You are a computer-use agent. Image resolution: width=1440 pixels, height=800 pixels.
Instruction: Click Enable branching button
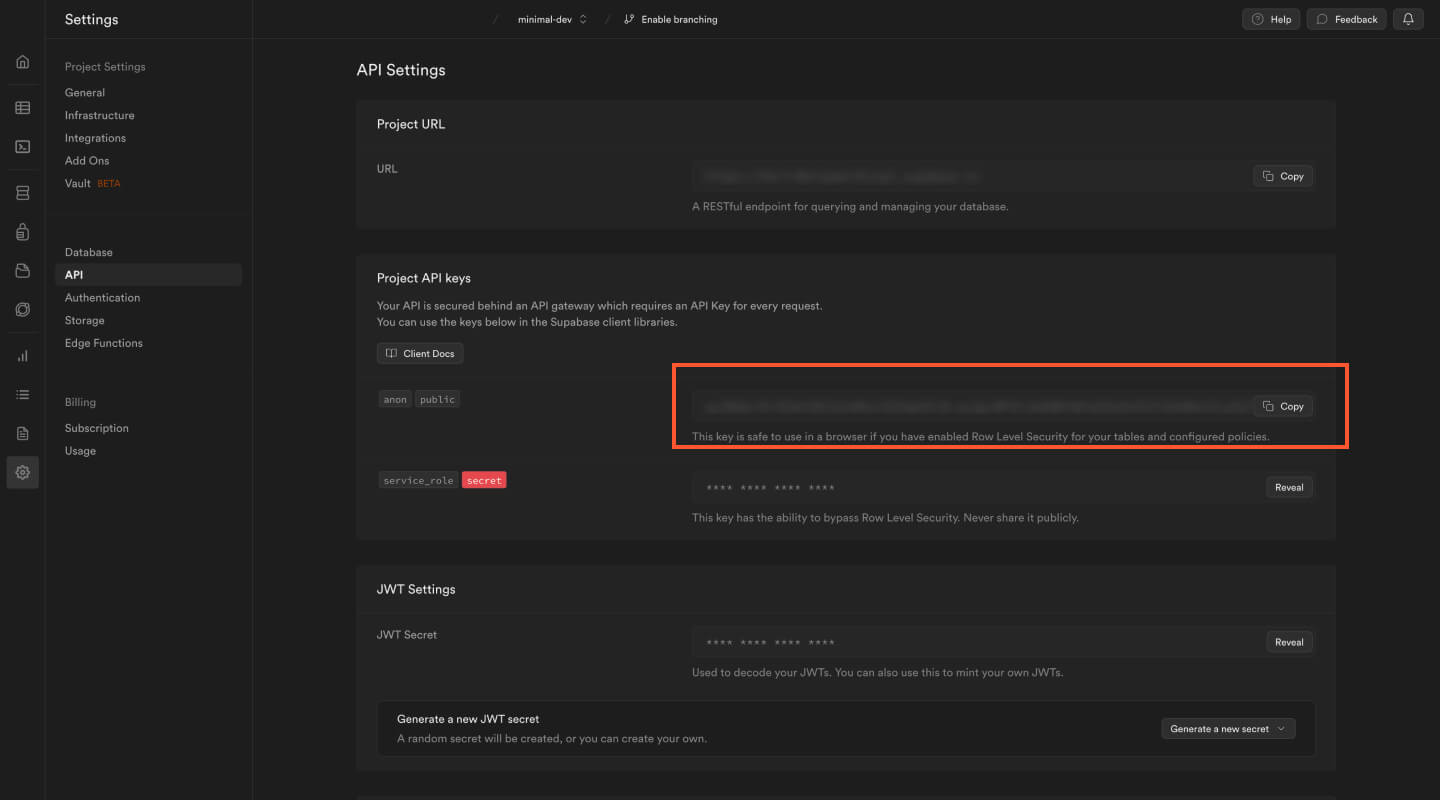click(670, 19)
